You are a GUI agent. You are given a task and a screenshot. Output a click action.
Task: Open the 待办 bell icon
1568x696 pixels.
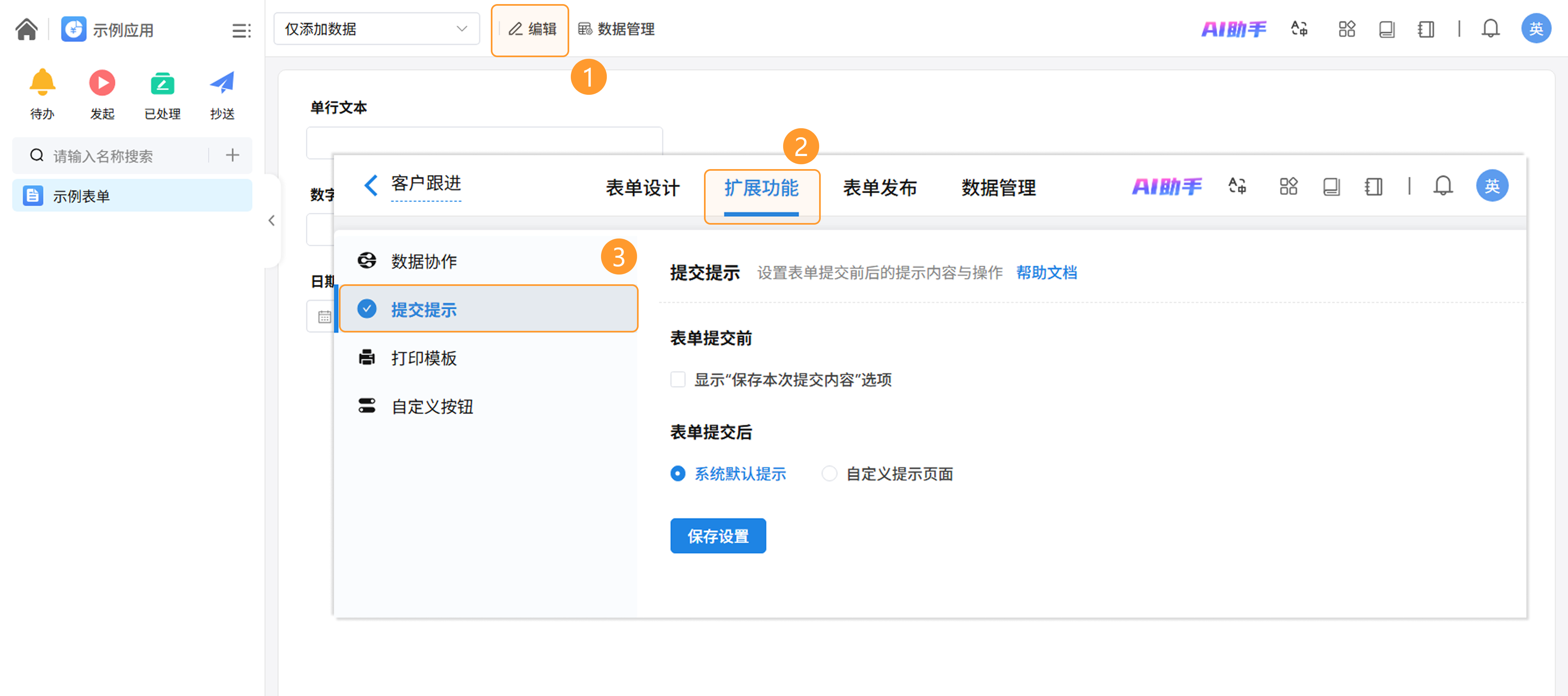(42, 82)
